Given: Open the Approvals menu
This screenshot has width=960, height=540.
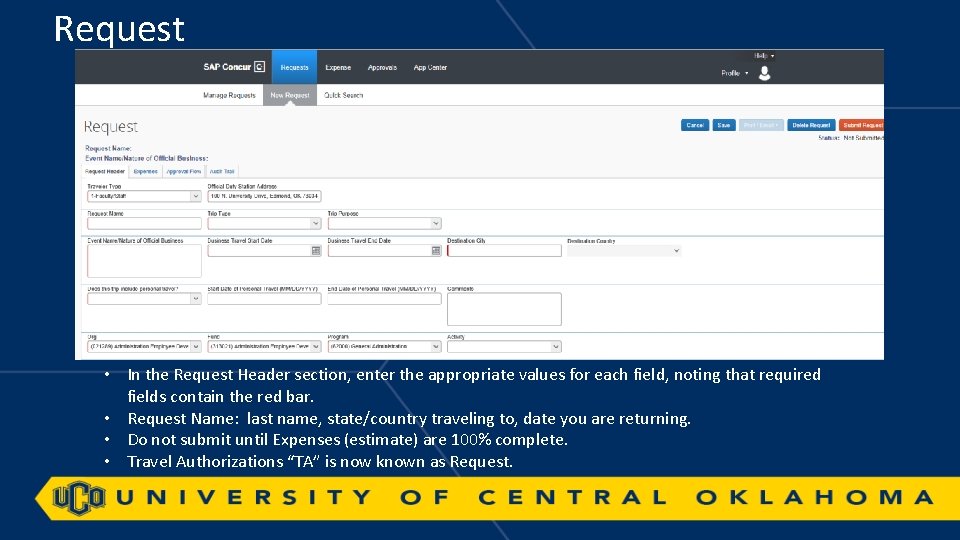Looking at the screenshot, I should pyautogui.click(x=382, y=67).
